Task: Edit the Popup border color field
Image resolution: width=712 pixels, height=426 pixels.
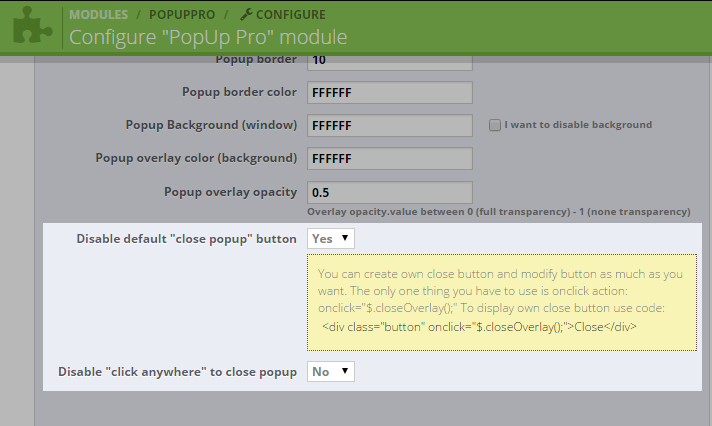Action: click(390, 93)
